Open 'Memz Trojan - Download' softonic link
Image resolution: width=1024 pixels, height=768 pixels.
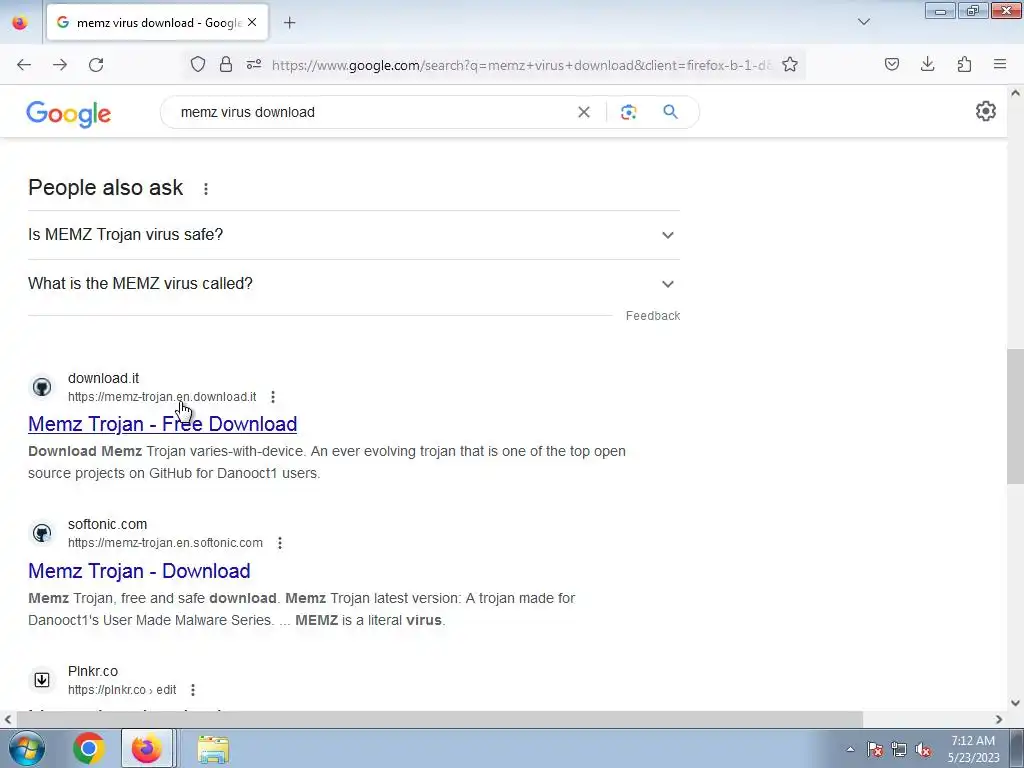coord(139,571)
